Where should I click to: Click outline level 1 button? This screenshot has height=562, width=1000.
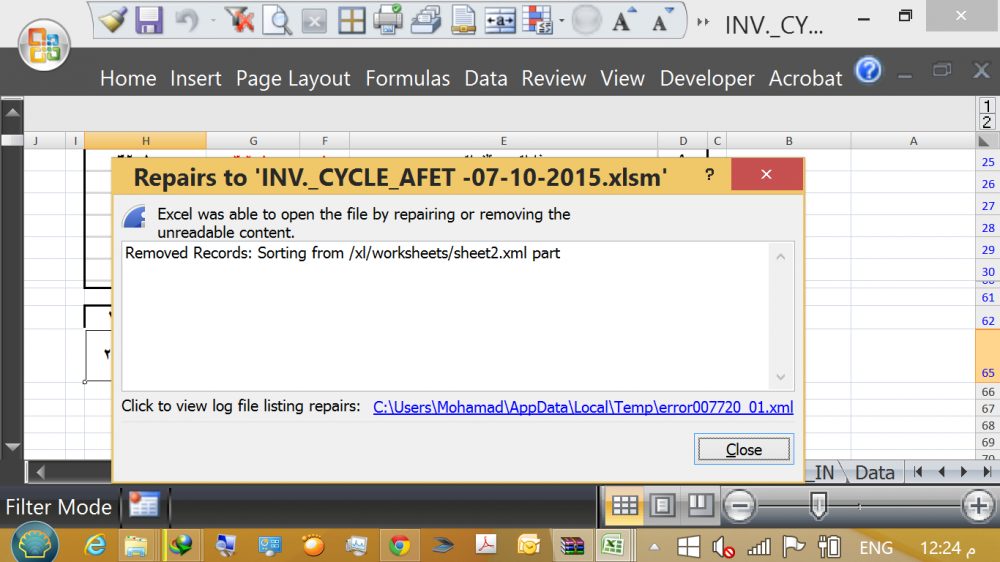coord(987,106)
